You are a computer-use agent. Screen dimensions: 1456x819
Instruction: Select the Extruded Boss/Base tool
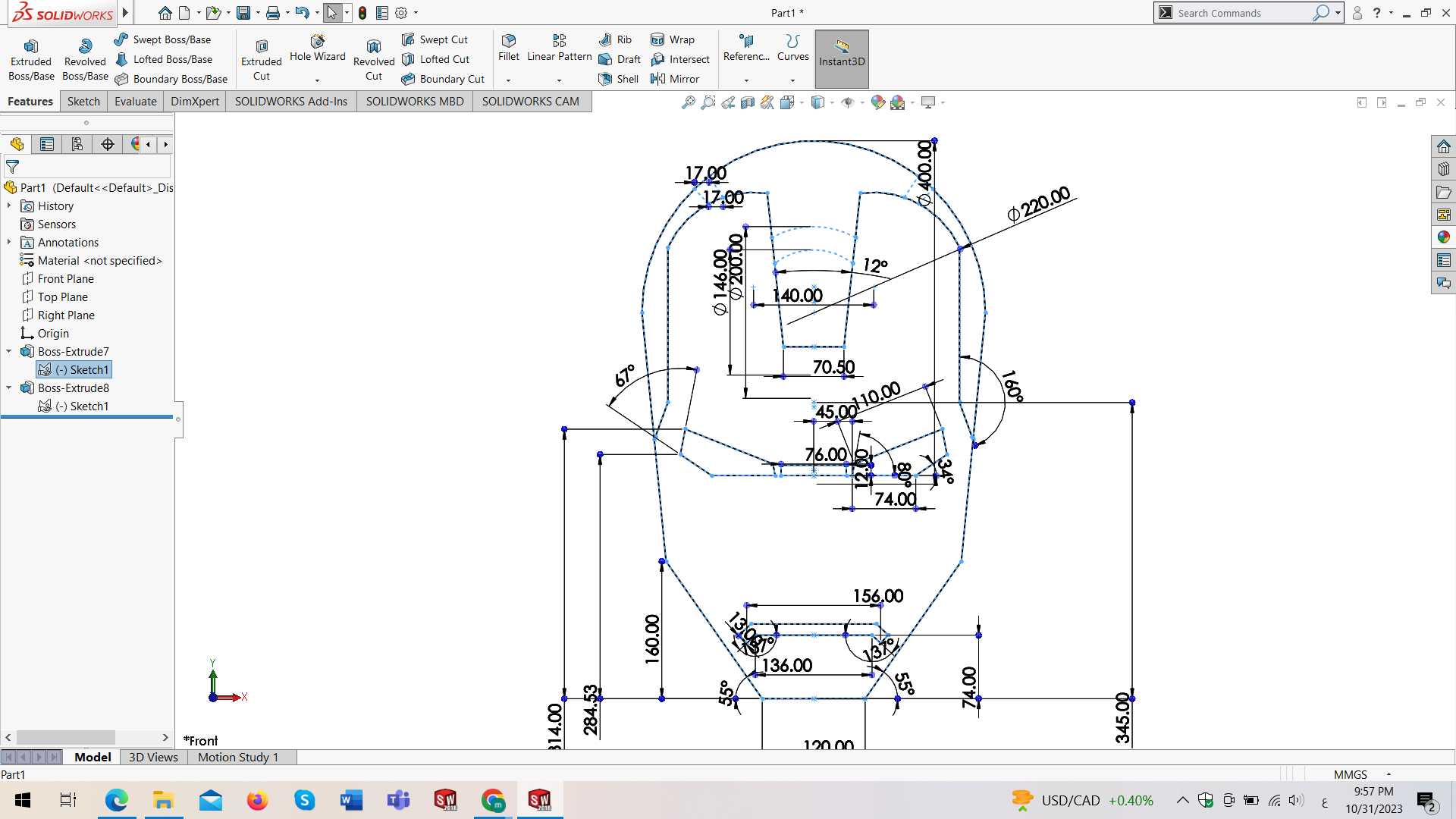[x=31, y=59]
